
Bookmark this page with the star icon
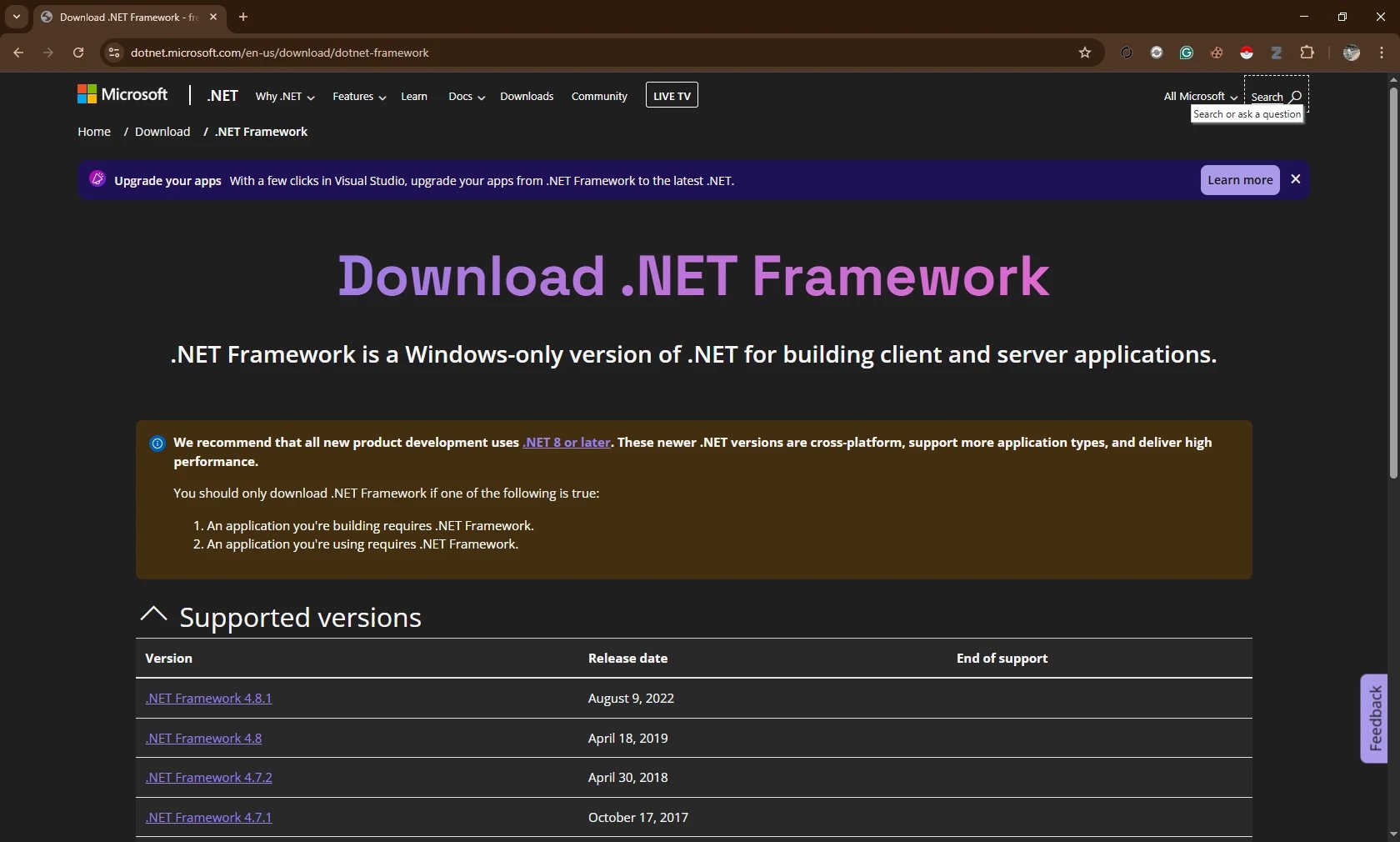point(1084,53)
